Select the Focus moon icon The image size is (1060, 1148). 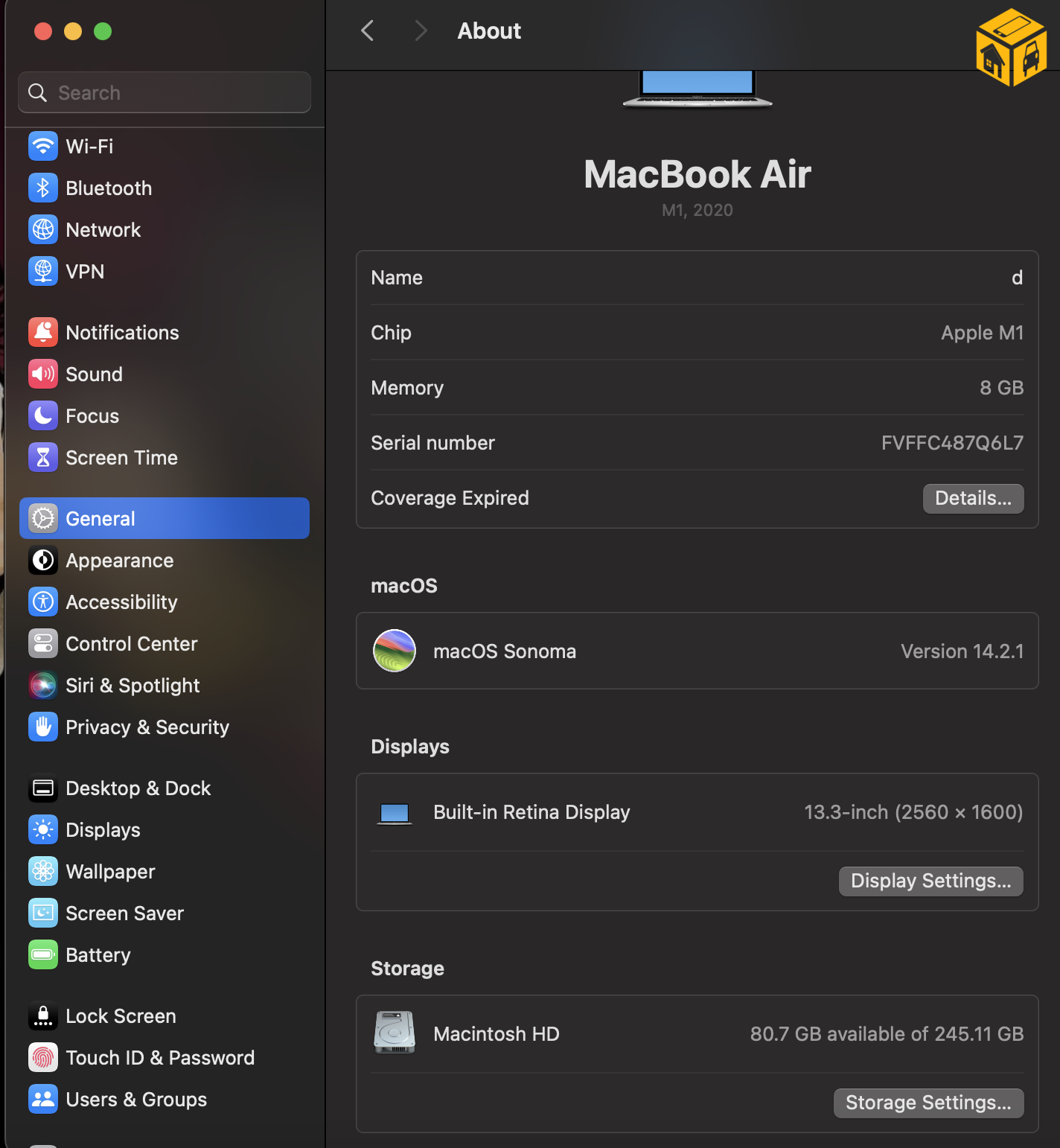(x=43, y=415)
